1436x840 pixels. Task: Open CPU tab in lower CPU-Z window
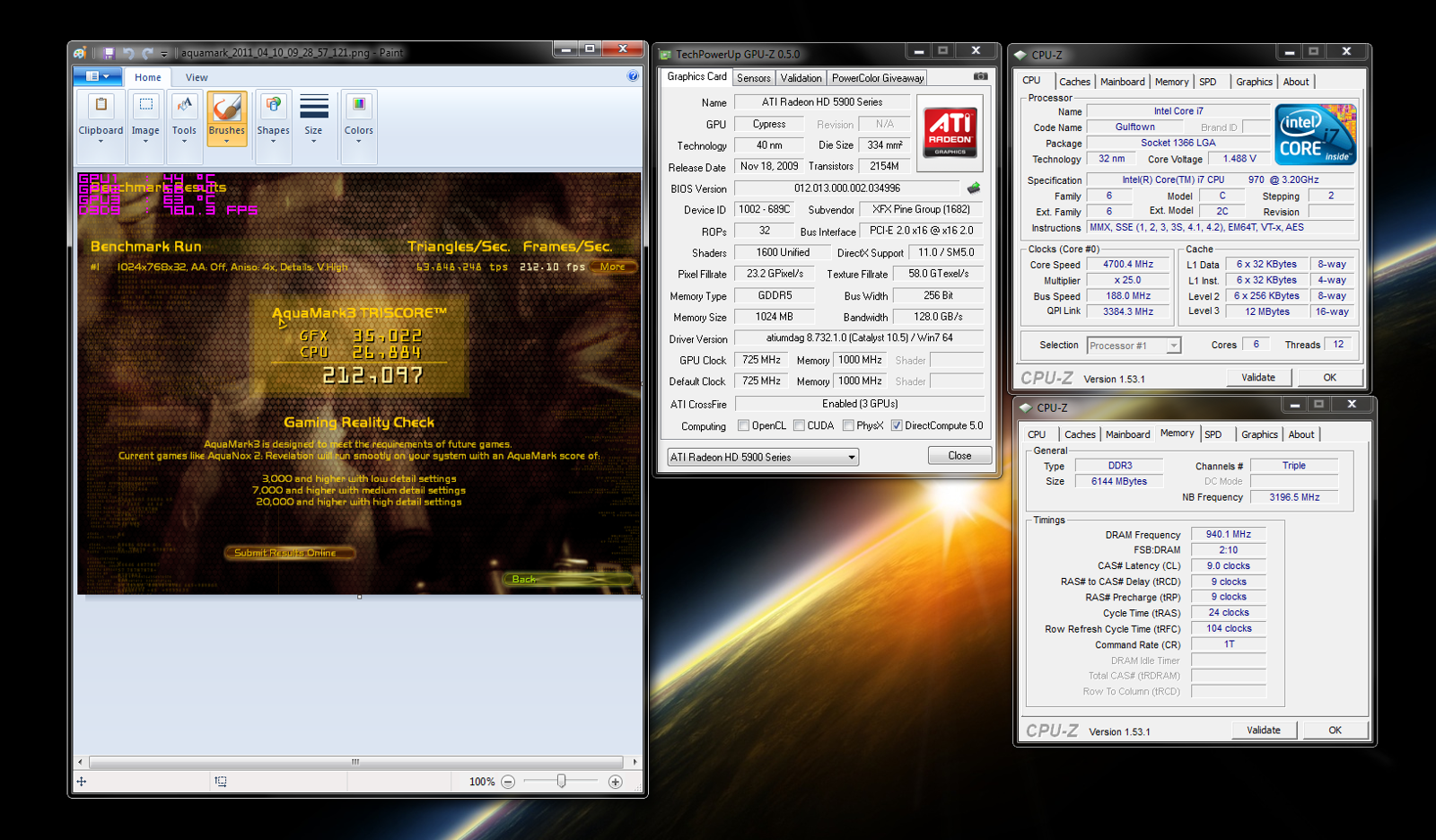[1037, 434]
